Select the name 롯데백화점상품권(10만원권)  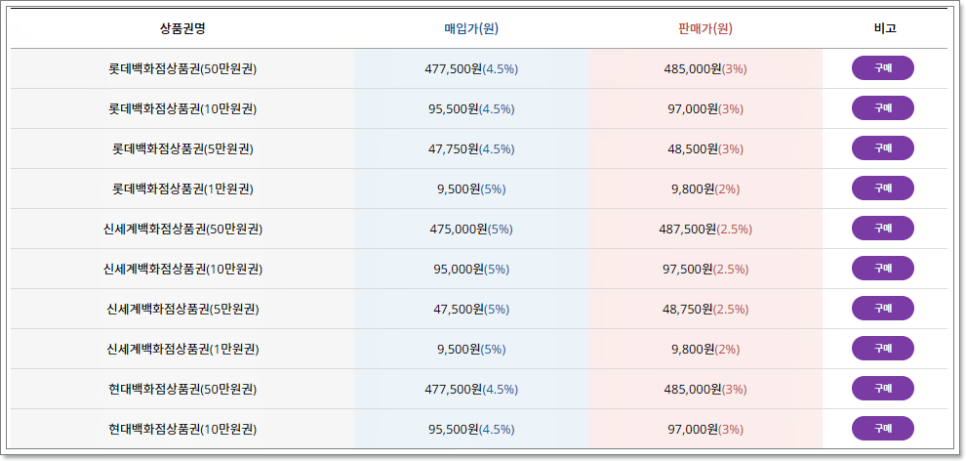(182, 109)
